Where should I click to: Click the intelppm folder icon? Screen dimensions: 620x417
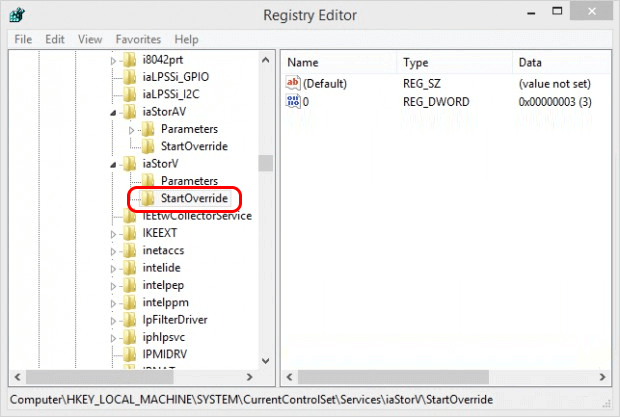pyautogui.click(x=128, y=302)
